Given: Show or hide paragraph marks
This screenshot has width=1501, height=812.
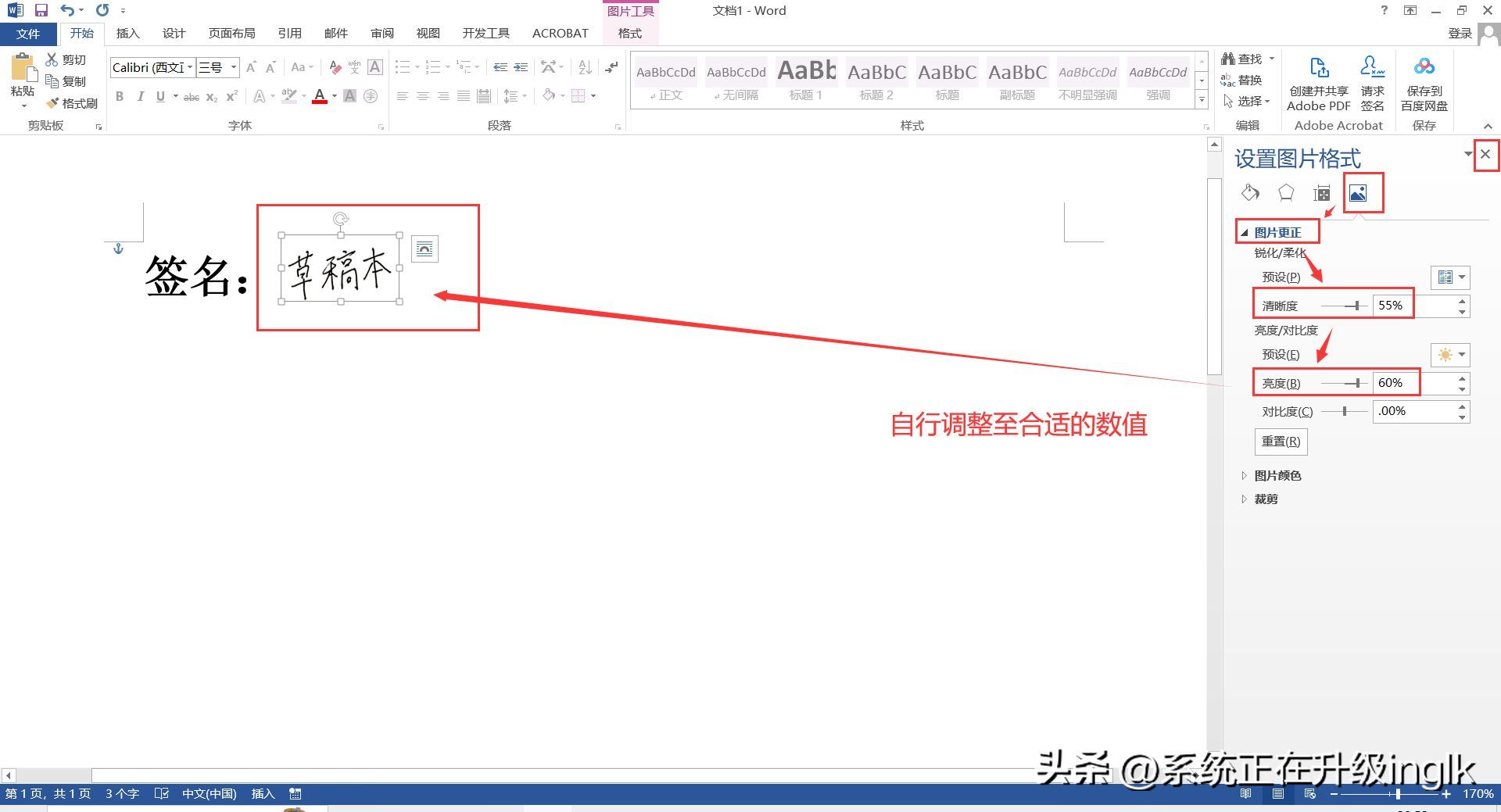Looking at the screenshot, I should click(x=611, y=67).
